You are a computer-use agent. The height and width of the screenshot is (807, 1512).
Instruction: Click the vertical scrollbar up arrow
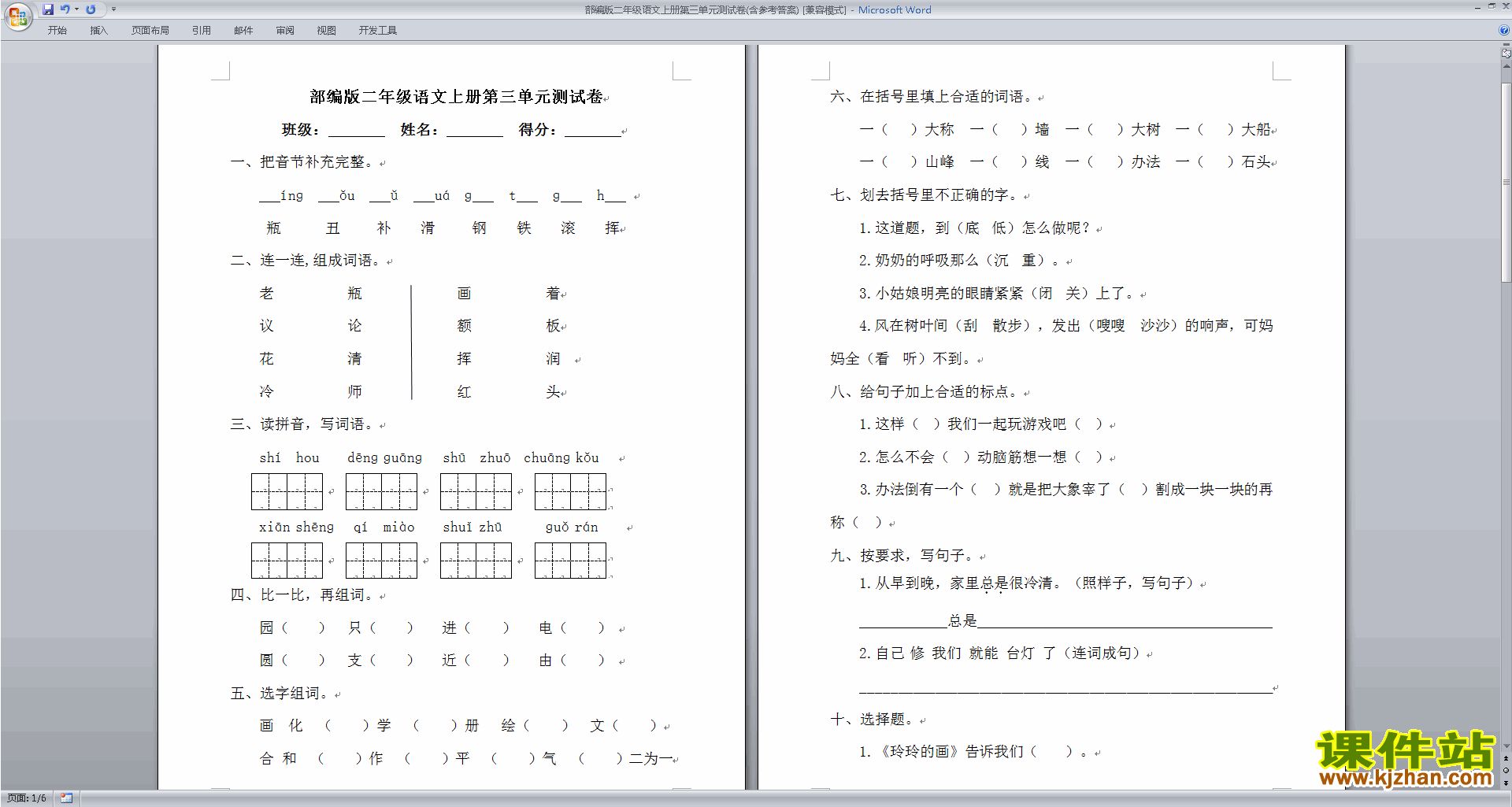1506,67
